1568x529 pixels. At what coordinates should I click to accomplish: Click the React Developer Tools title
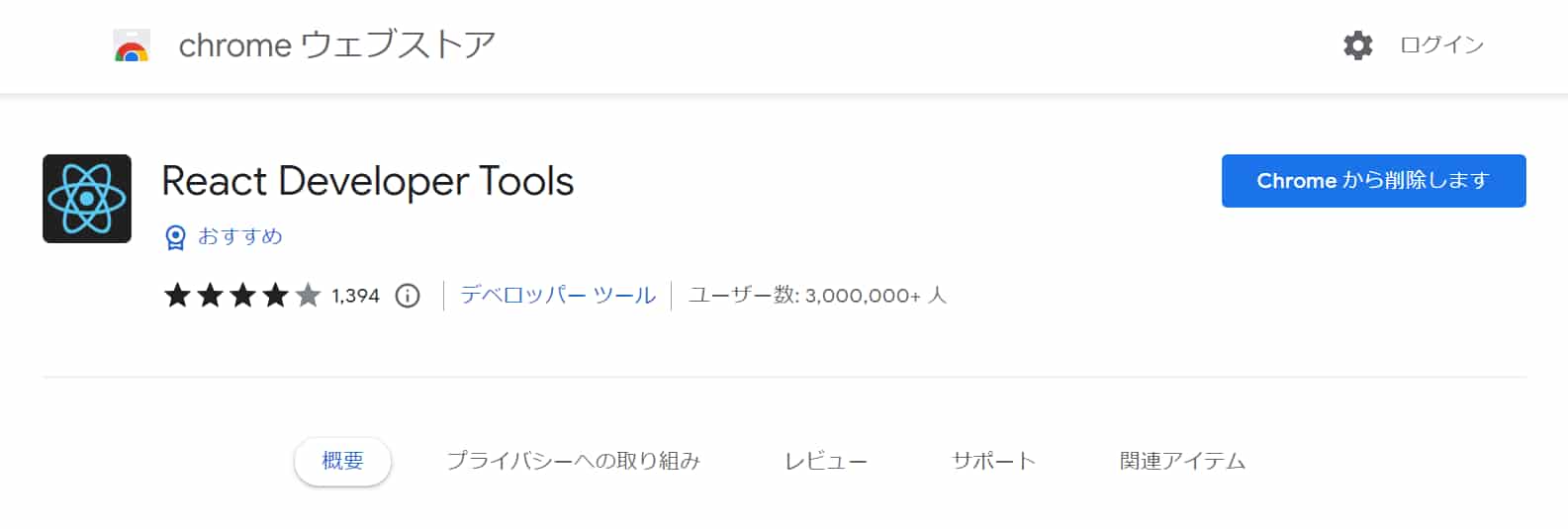pyautogui.click(x=367, y=182)
